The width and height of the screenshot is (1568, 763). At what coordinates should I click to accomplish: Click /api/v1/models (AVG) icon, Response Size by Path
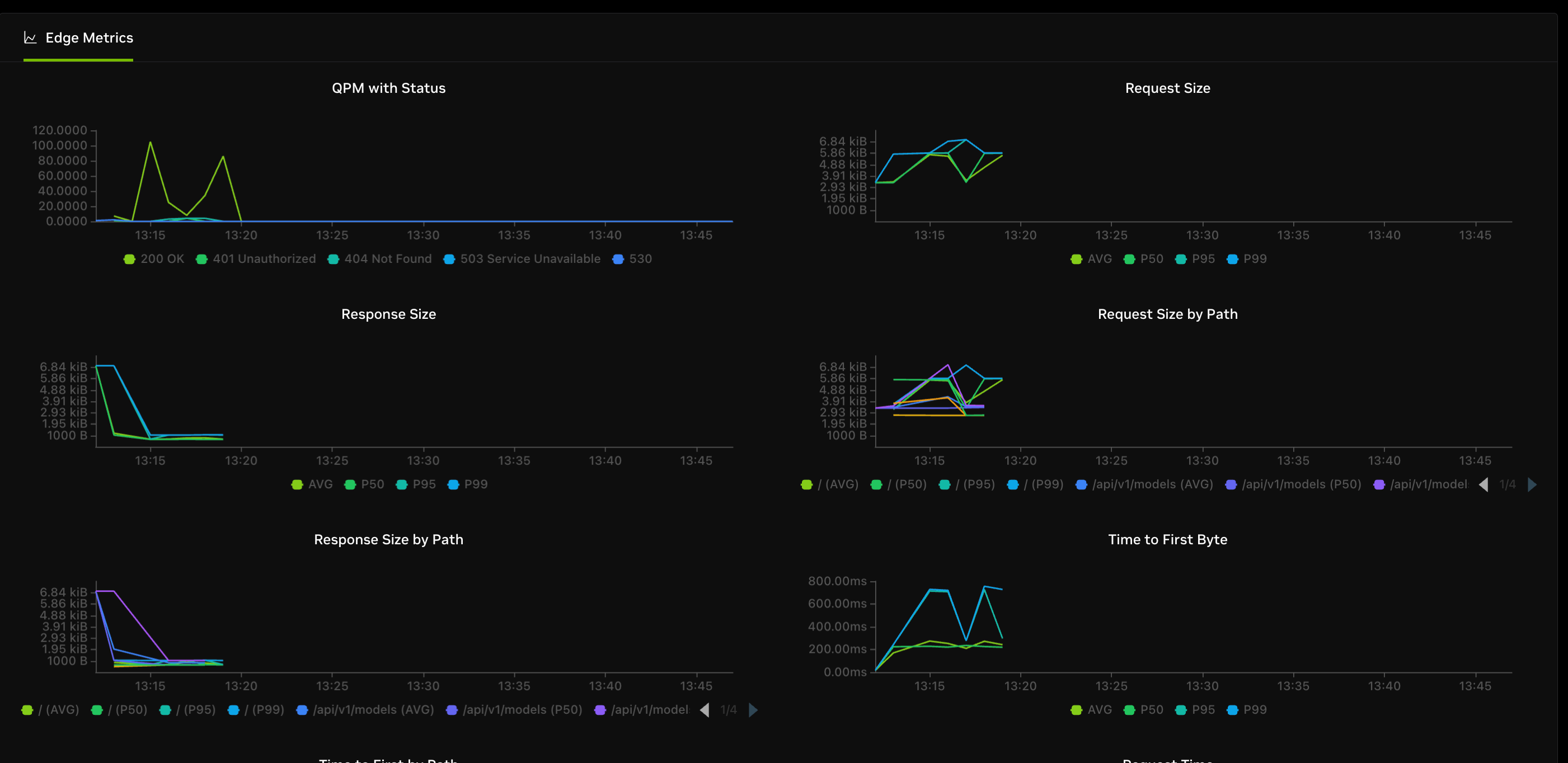[302, 709]
